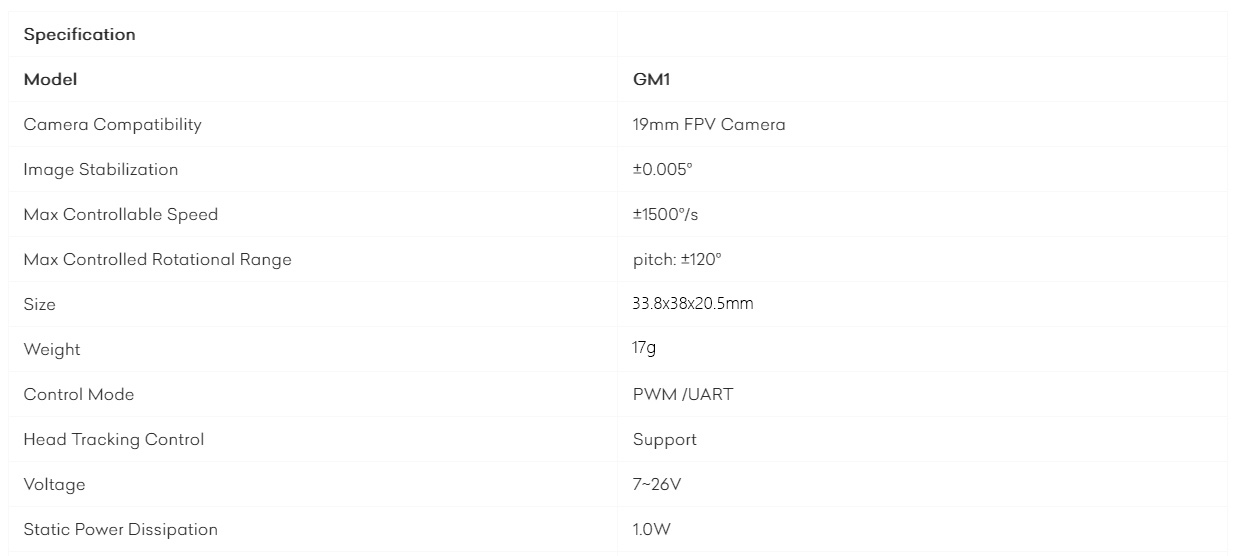Click the ±0.005° stabilization value
This screenshot has width=1250, height=556.
pos(662,169)
